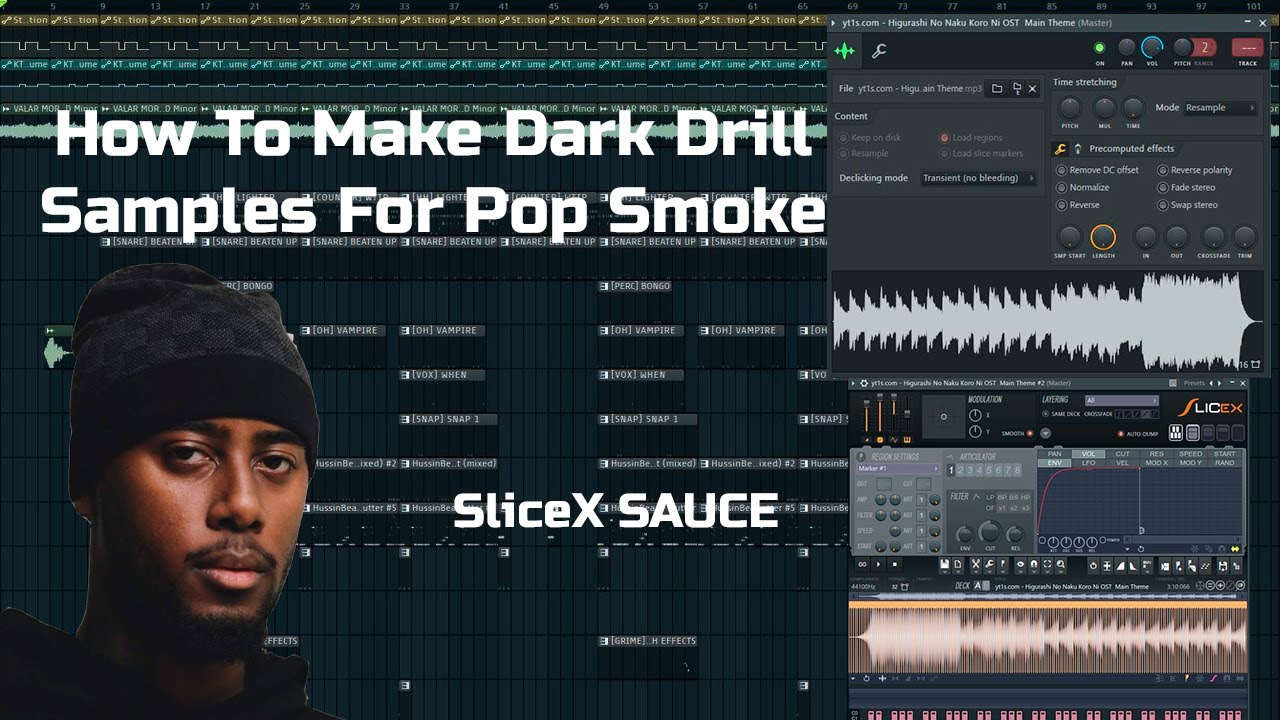The image size is (1280, 720).
Task: Open SliceX Presets selector
Action: pyautogui.click(x=1195, y=382)
